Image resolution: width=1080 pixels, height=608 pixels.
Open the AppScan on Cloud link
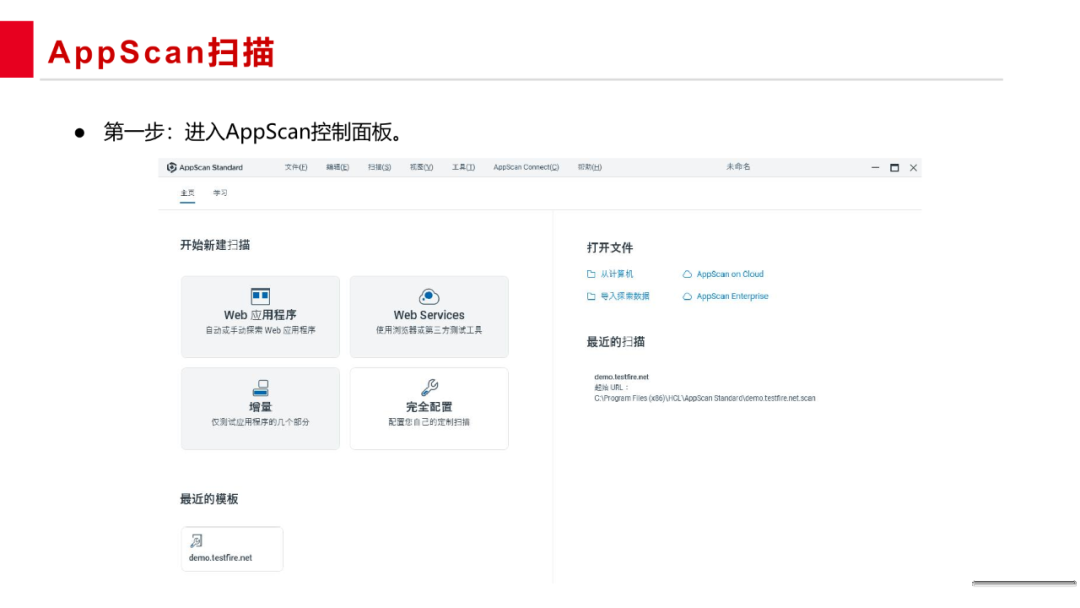coord(730,274)
